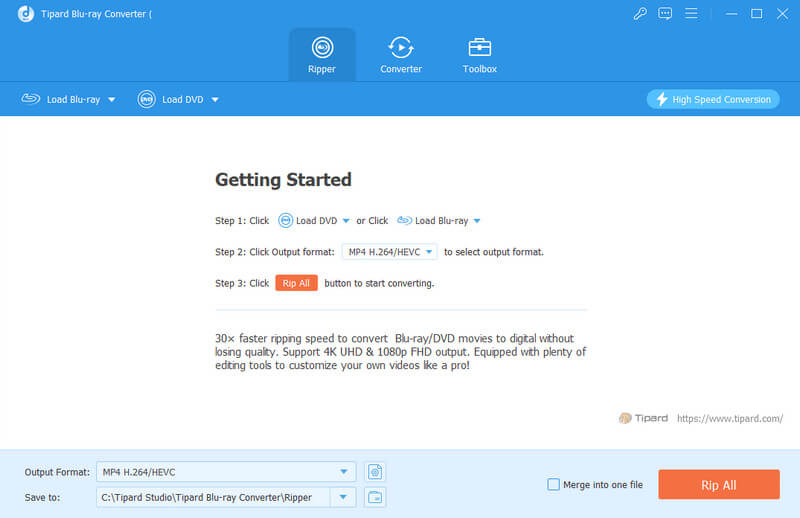800x518 pixels.
Task: Open the tipard.com website link
Action: tap(730, 418)
